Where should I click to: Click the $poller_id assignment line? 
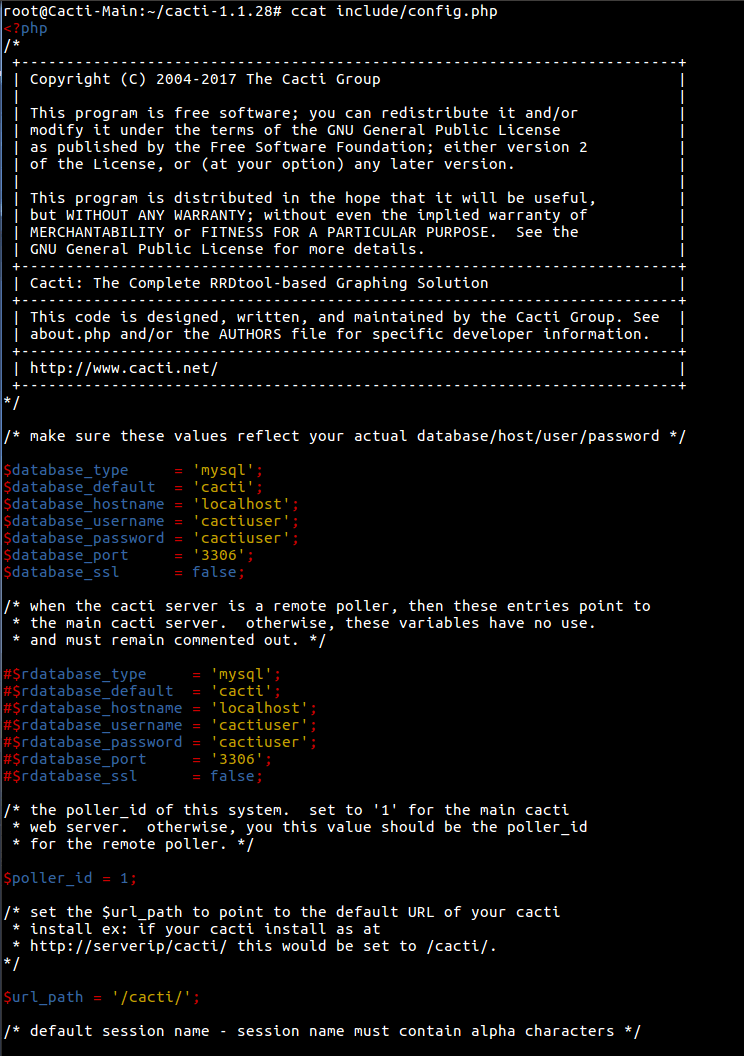[71, 878]
